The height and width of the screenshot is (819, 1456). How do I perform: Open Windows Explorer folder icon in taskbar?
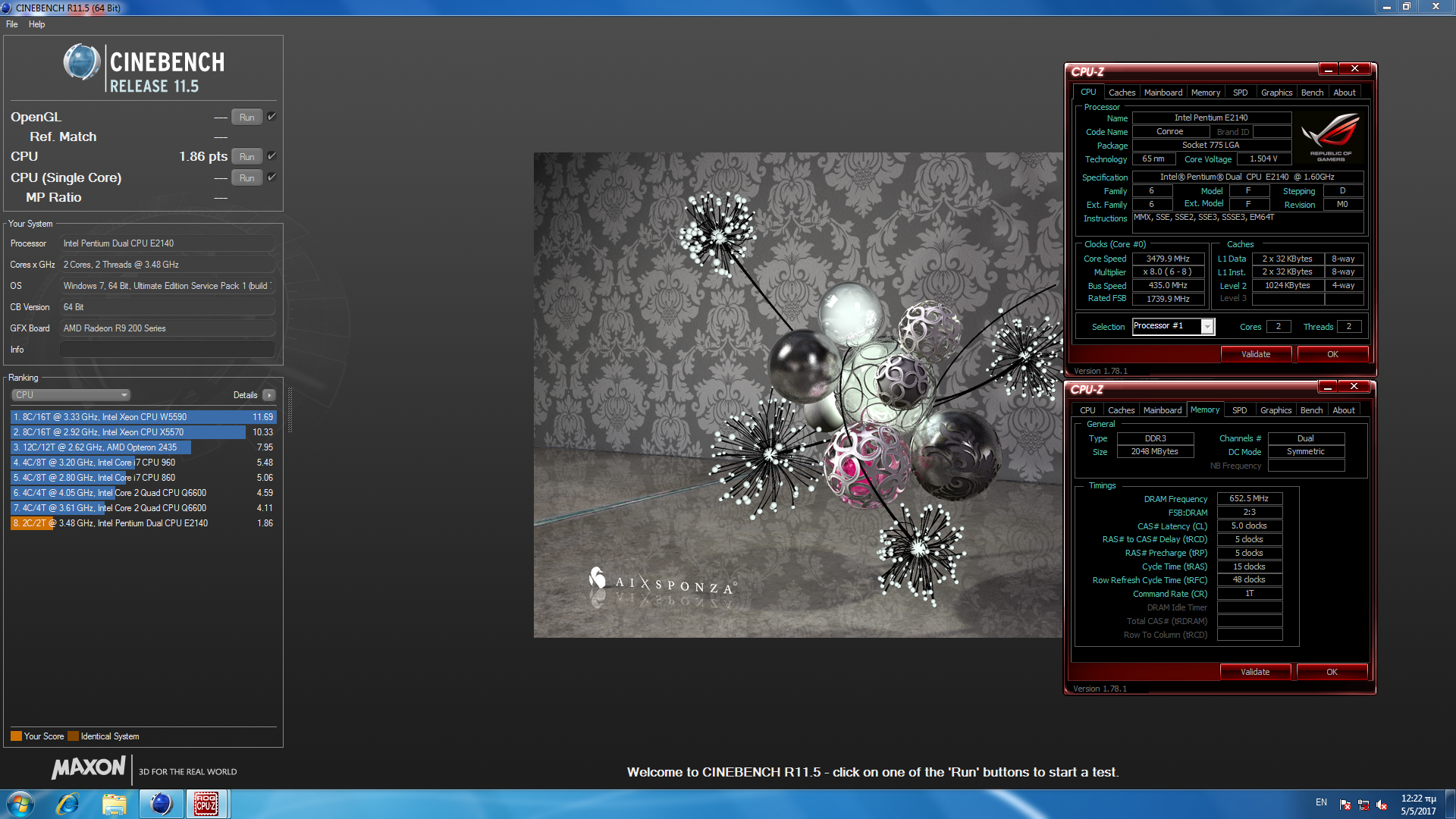(x=114, y=804)
